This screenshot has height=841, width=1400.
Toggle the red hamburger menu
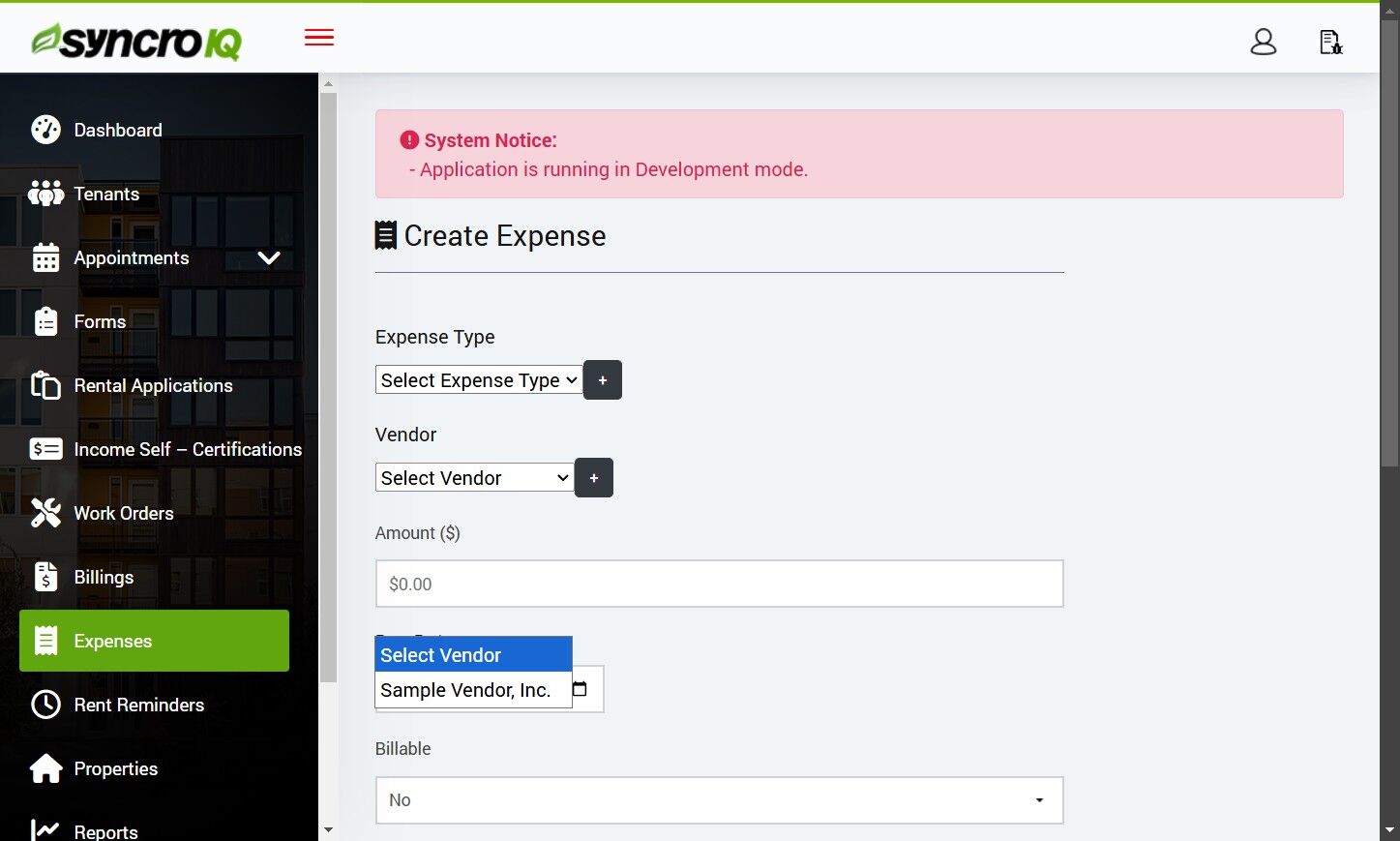click(x=319, y=38)
